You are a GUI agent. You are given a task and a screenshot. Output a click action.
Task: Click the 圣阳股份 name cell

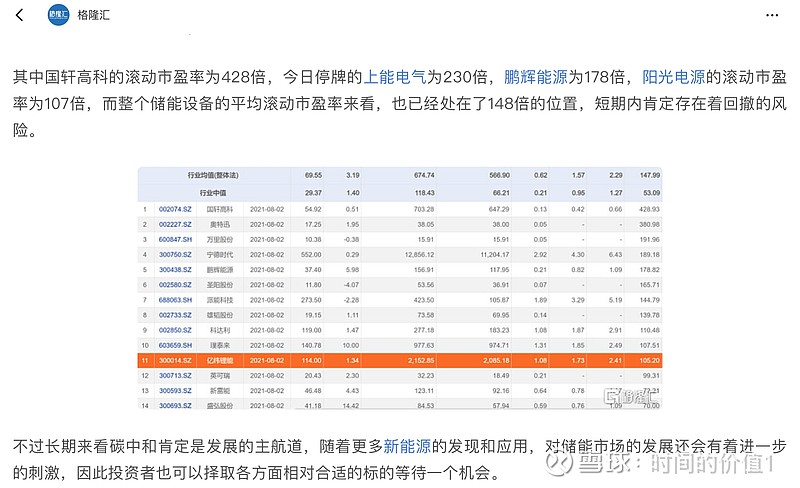220,285
